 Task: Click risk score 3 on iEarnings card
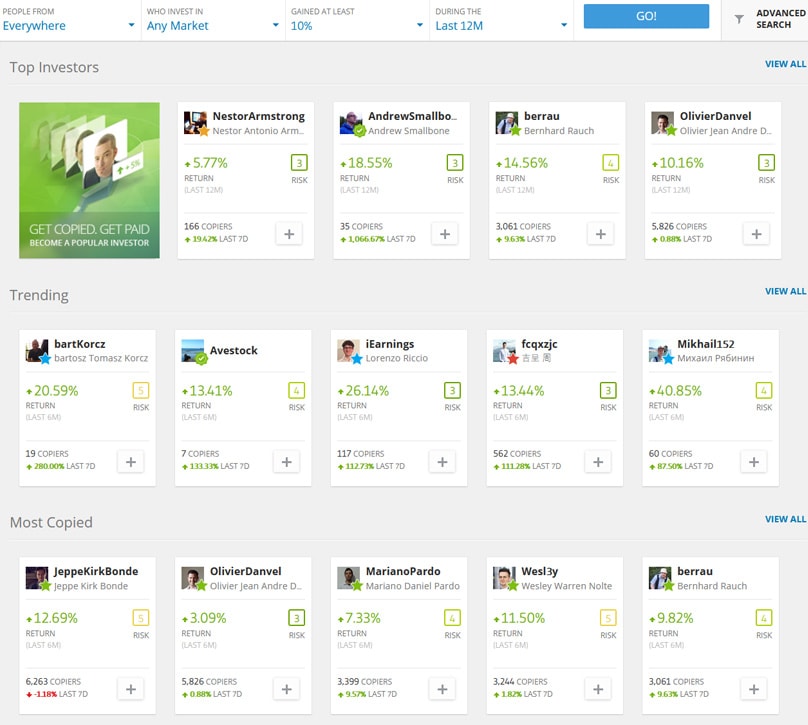pos(452,390)
